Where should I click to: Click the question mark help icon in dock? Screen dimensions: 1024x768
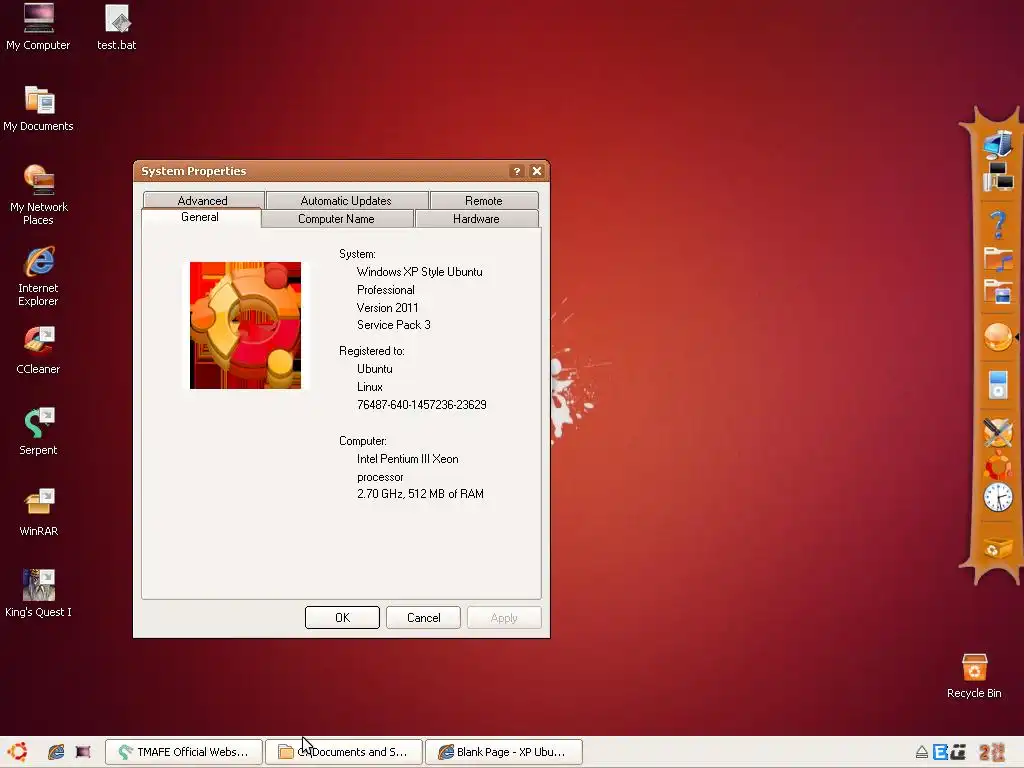tap(998, 225)
